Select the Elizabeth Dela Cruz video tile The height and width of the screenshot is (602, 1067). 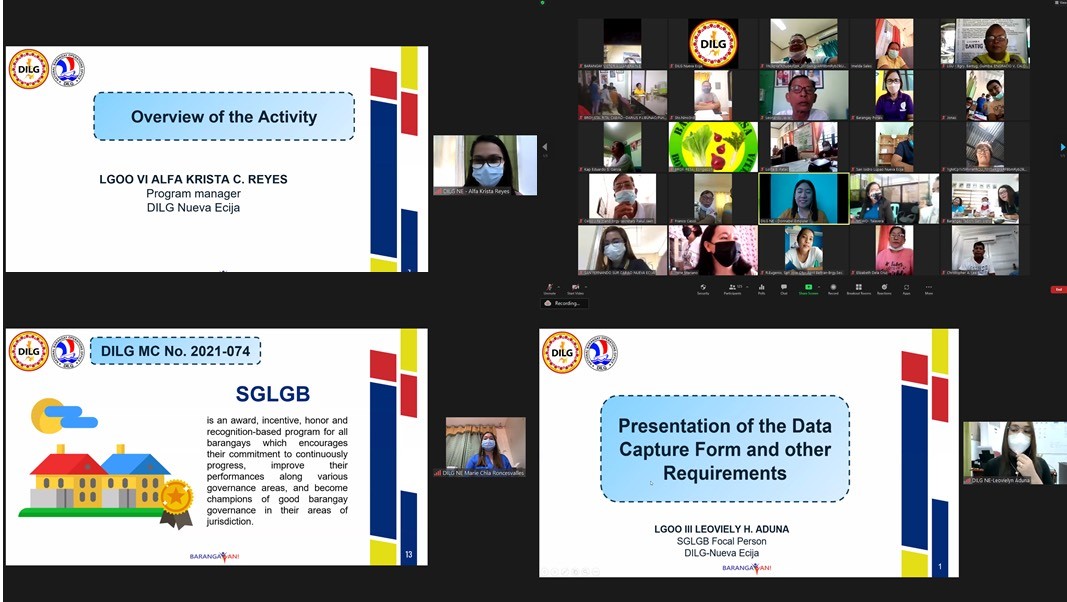coord(894,250)
